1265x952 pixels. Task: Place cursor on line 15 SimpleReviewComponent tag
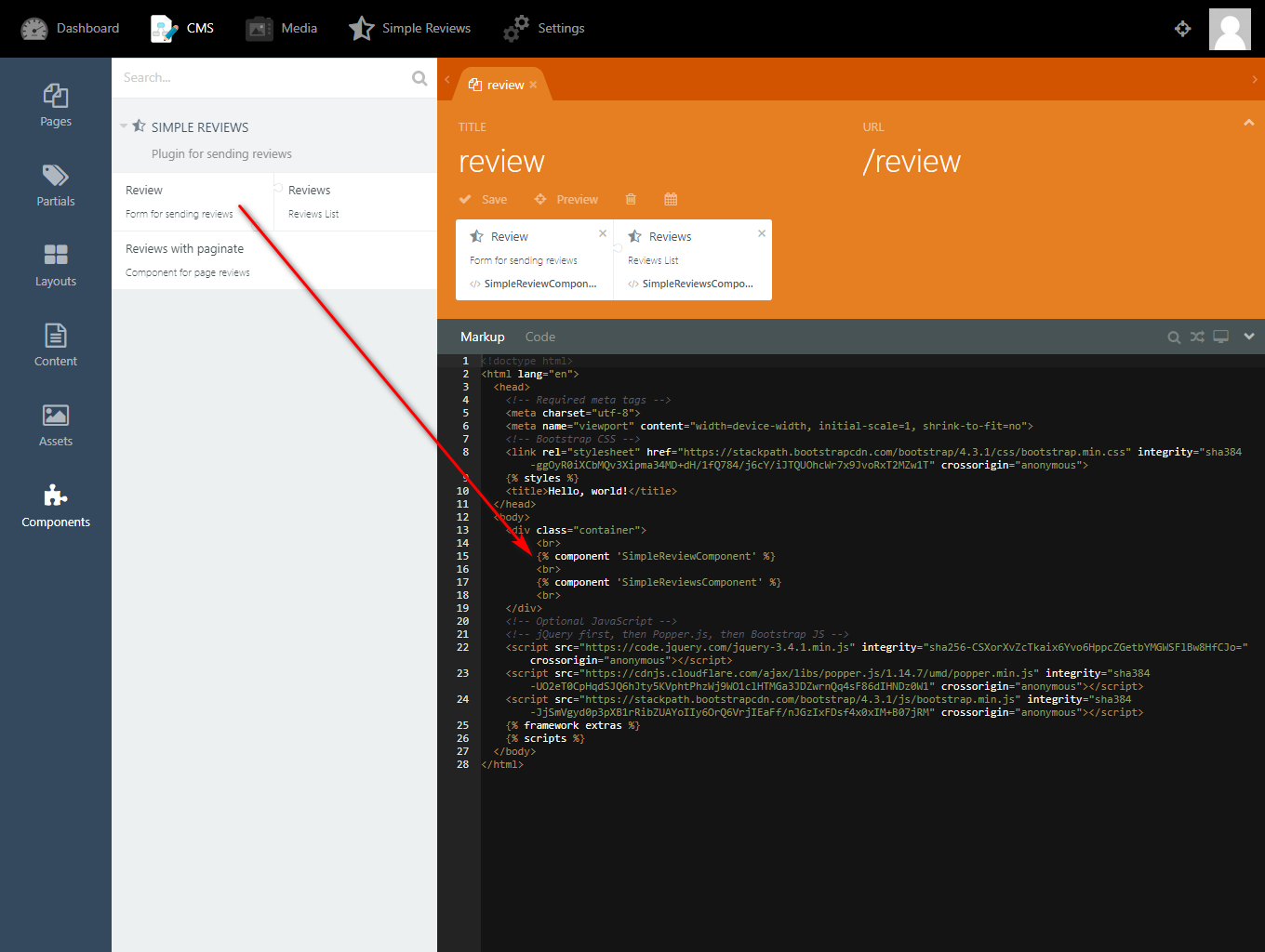coord(656,556)
